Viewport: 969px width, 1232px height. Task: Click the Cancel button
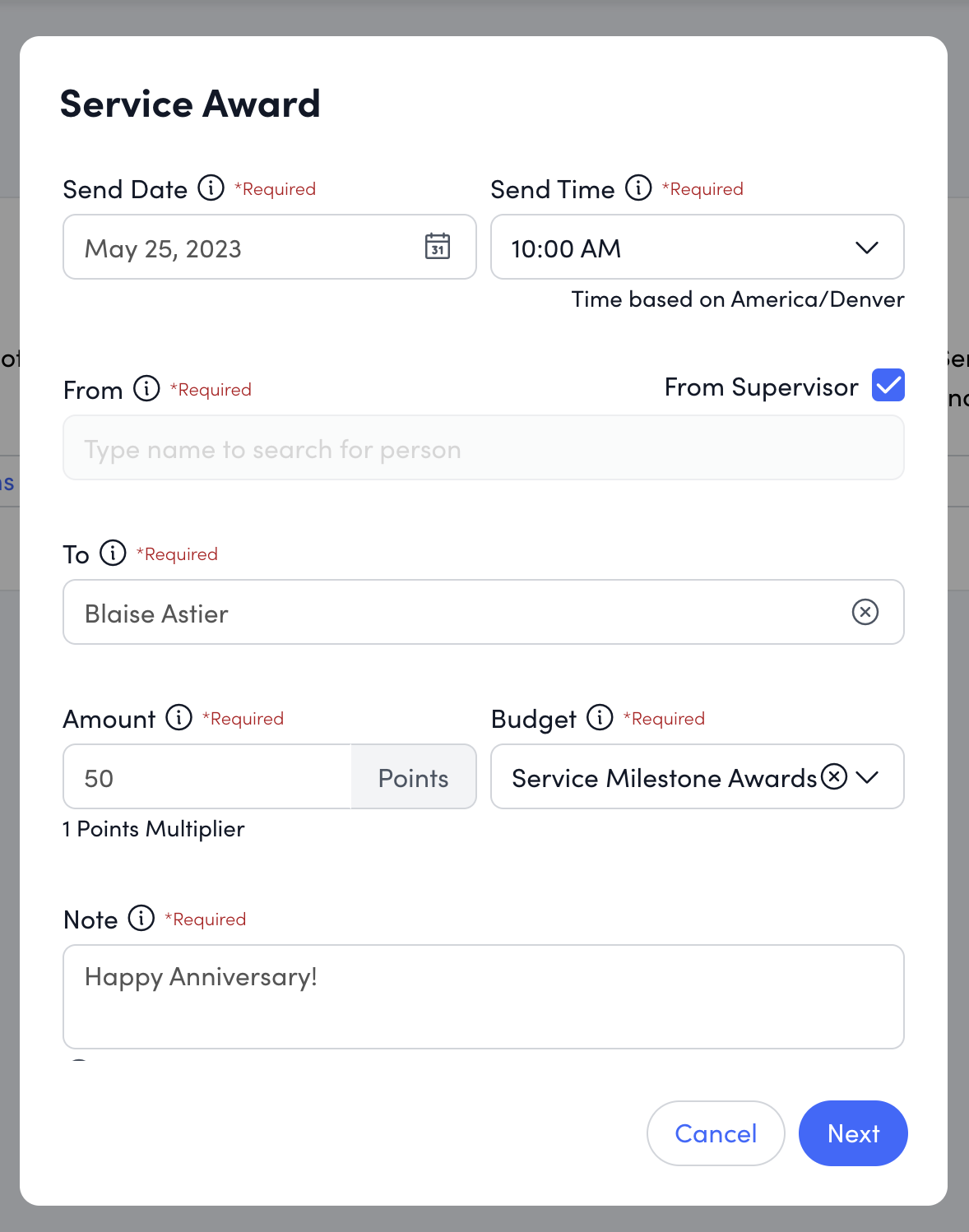(x=715, y=1133)
